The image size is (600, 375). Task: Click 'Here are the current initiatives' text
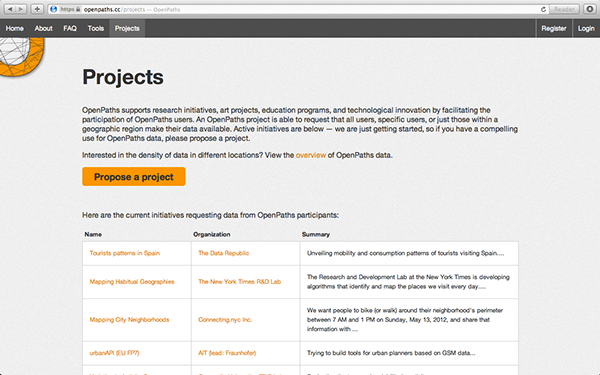[210, 215]
